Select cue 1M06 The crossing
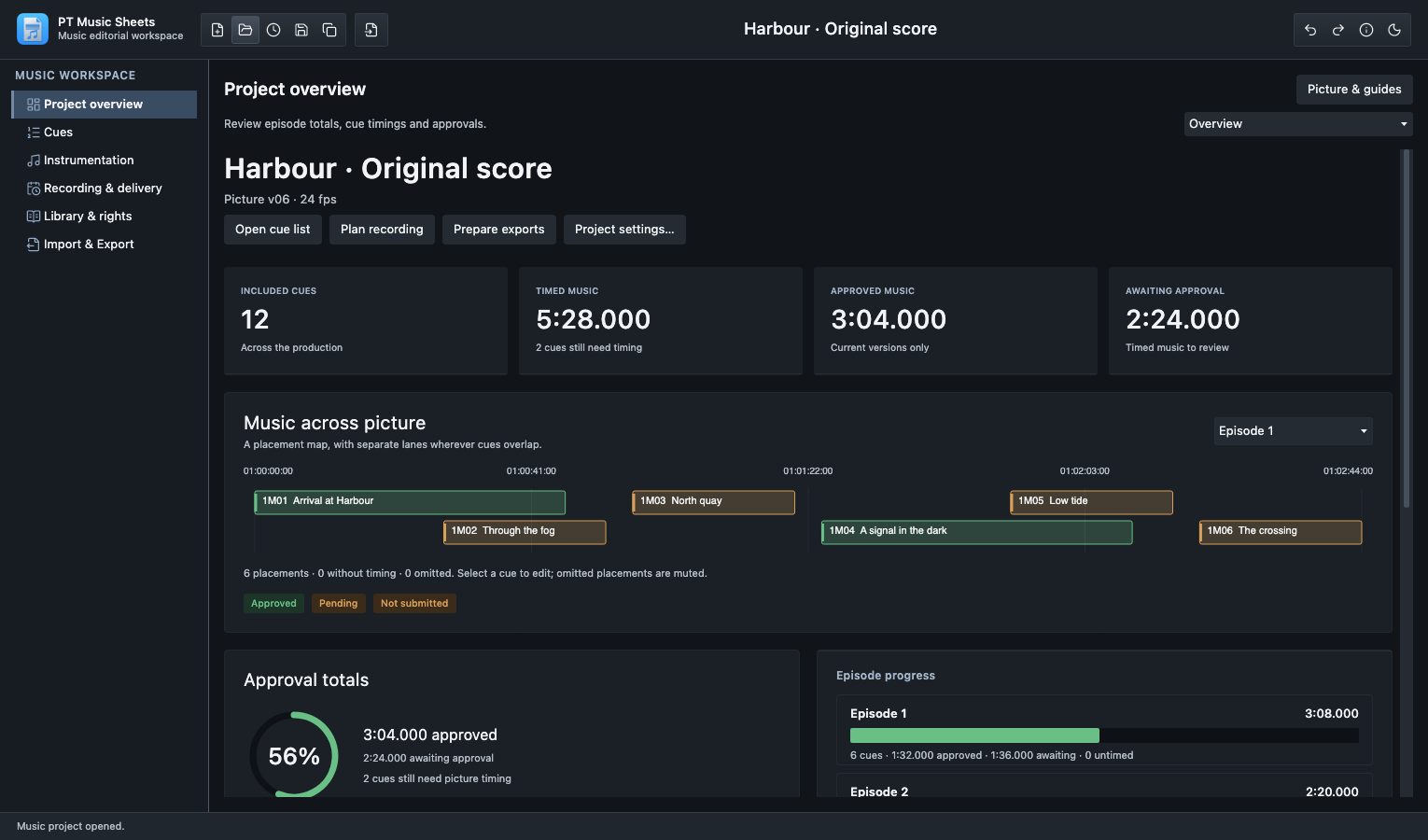Viewport: 1428px width, 840px height. (x=1281, y=532)
